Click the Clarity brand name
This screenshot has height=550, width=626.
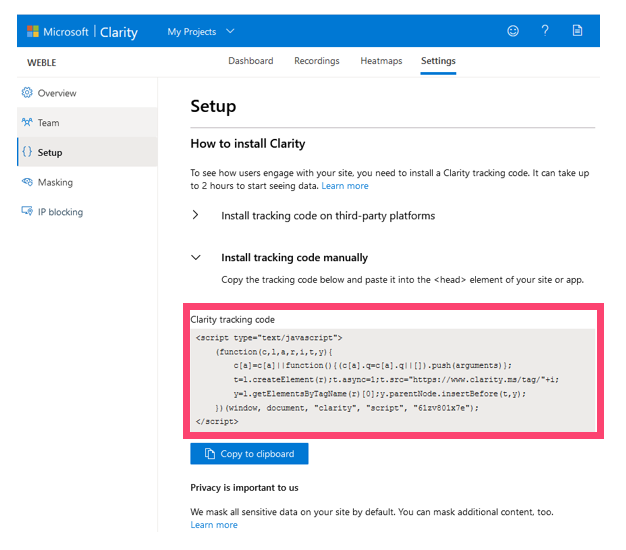tap(119, 32)
